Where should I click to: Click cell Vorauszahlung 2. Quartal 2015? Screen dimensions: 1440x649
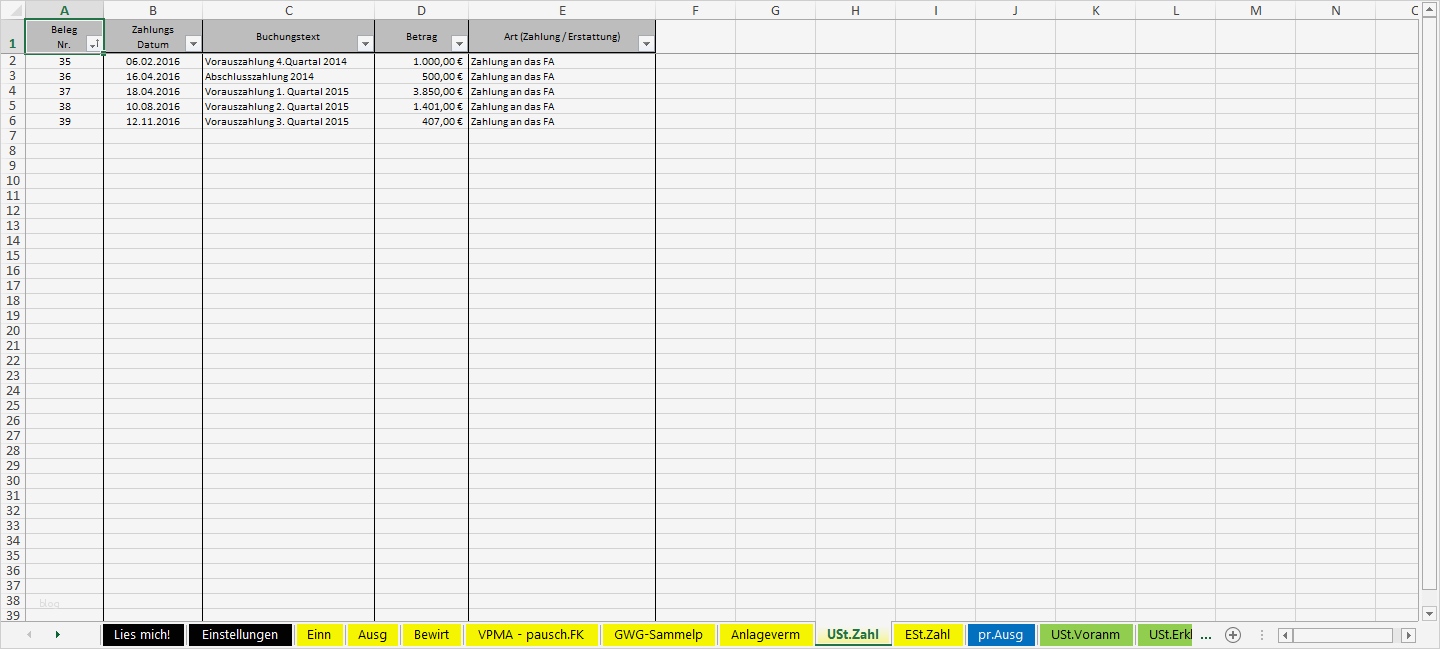tap(289, 106)
